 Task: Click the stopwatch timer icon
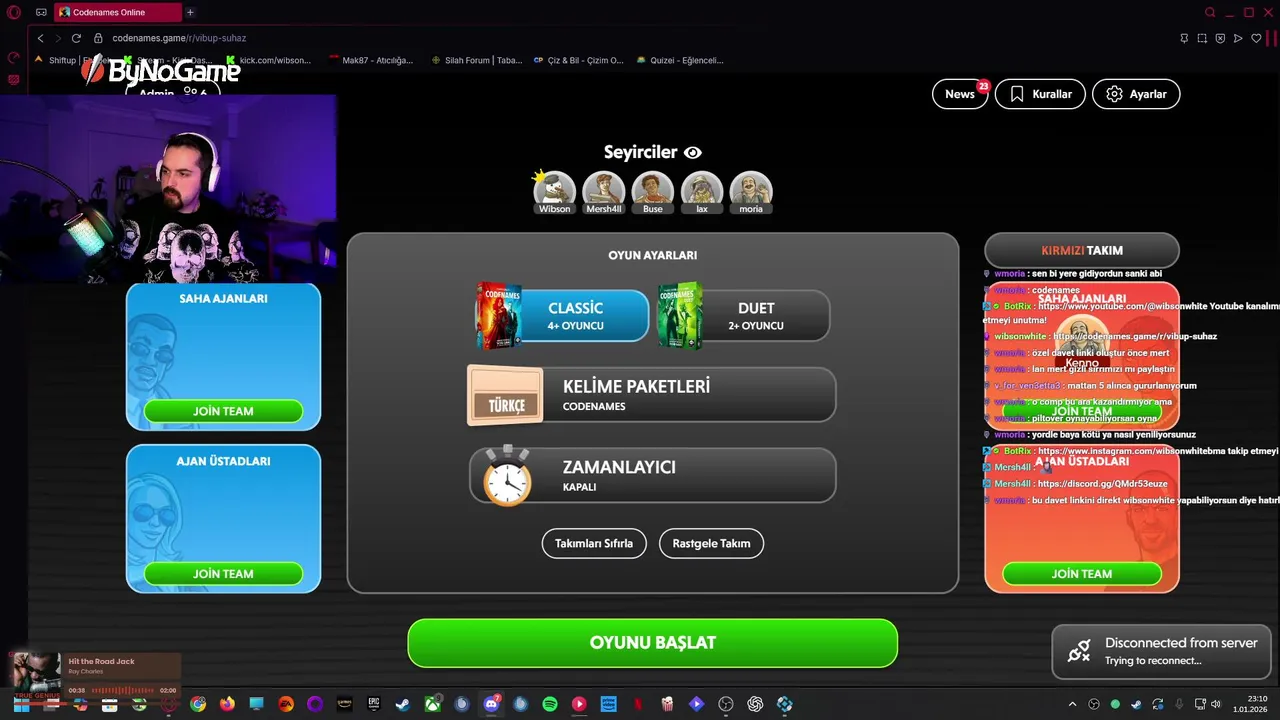[x=507, y=475]
